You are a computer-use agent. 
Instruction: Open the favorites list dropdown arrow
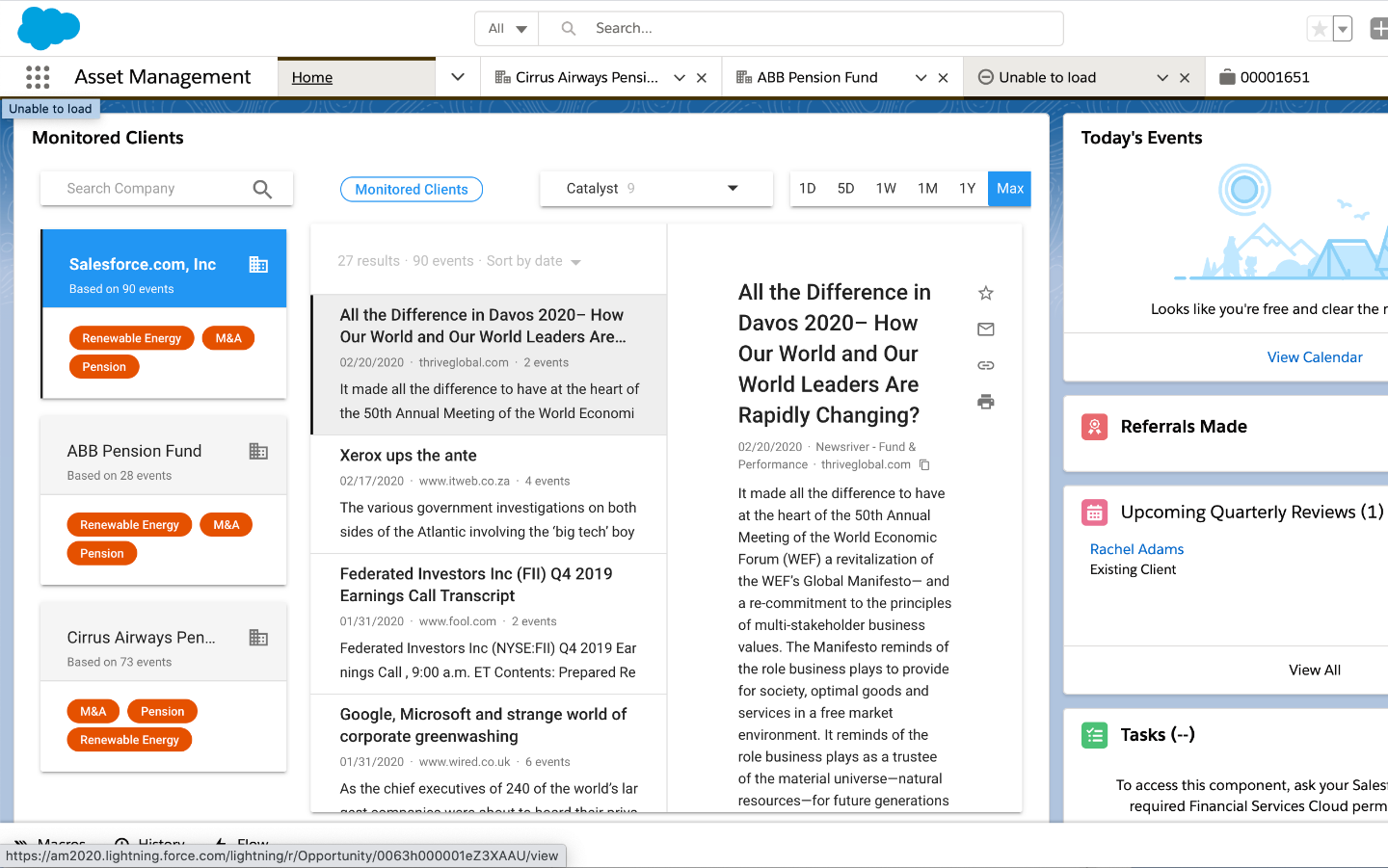(x=1343, y=29)
